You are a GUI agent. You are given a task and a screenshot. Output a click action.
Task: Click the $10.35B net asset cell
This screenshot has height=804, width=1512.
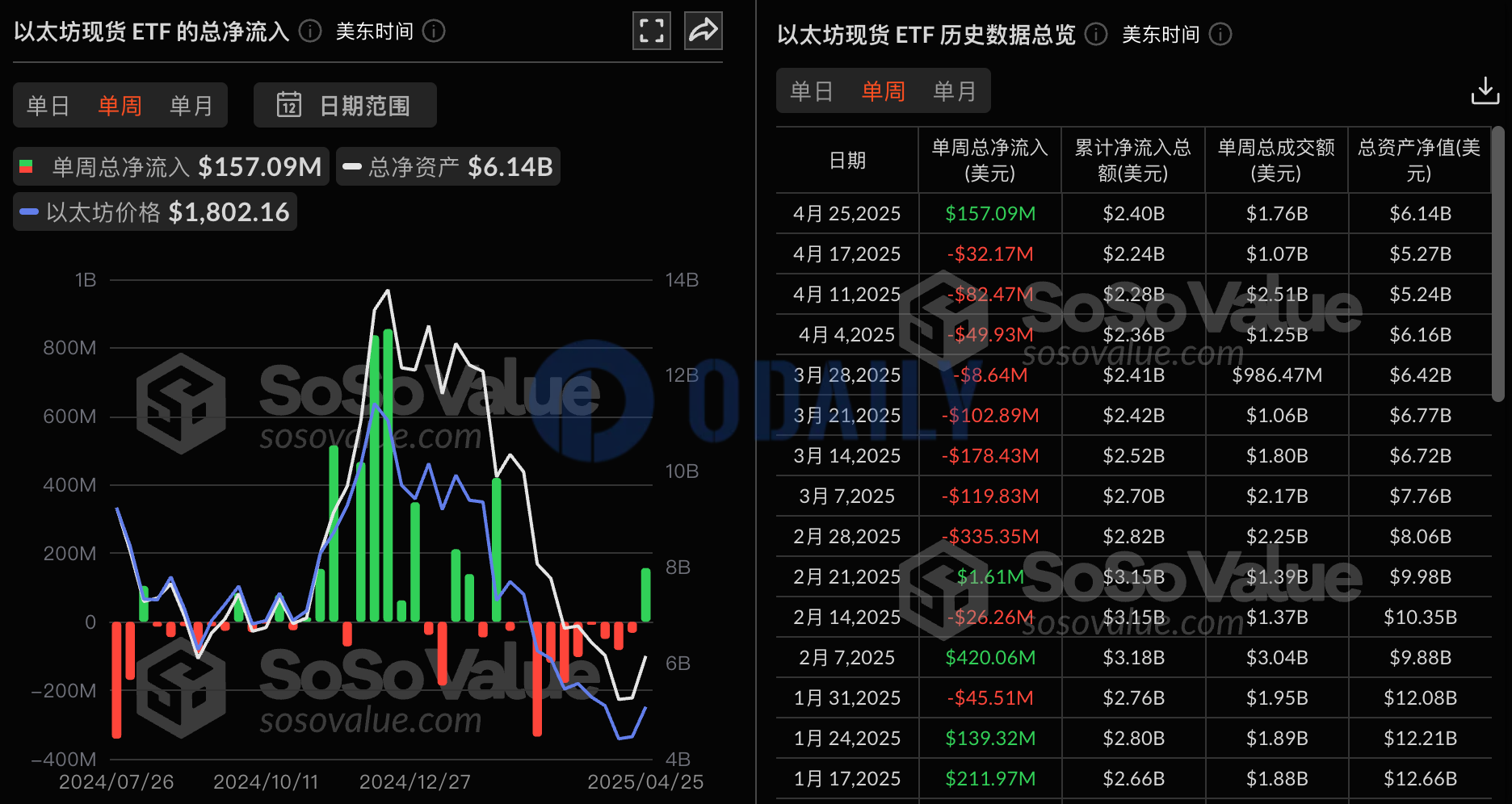pyautogui.click(x=1421, y=618)
